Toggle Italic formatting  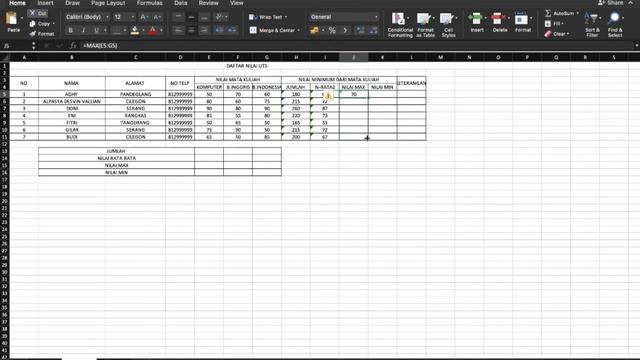coord(83,30)
